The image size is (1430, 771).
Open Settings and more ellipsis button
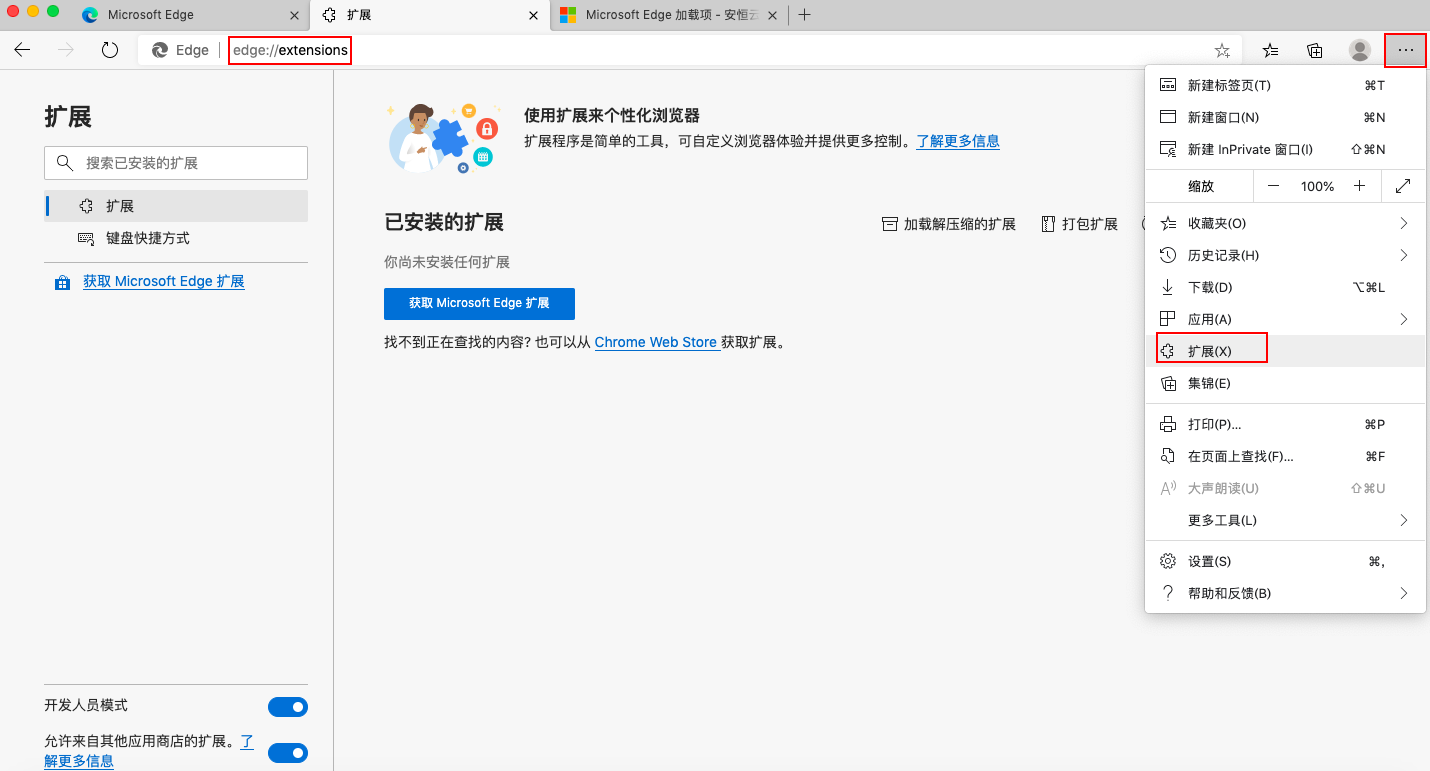1406,50
